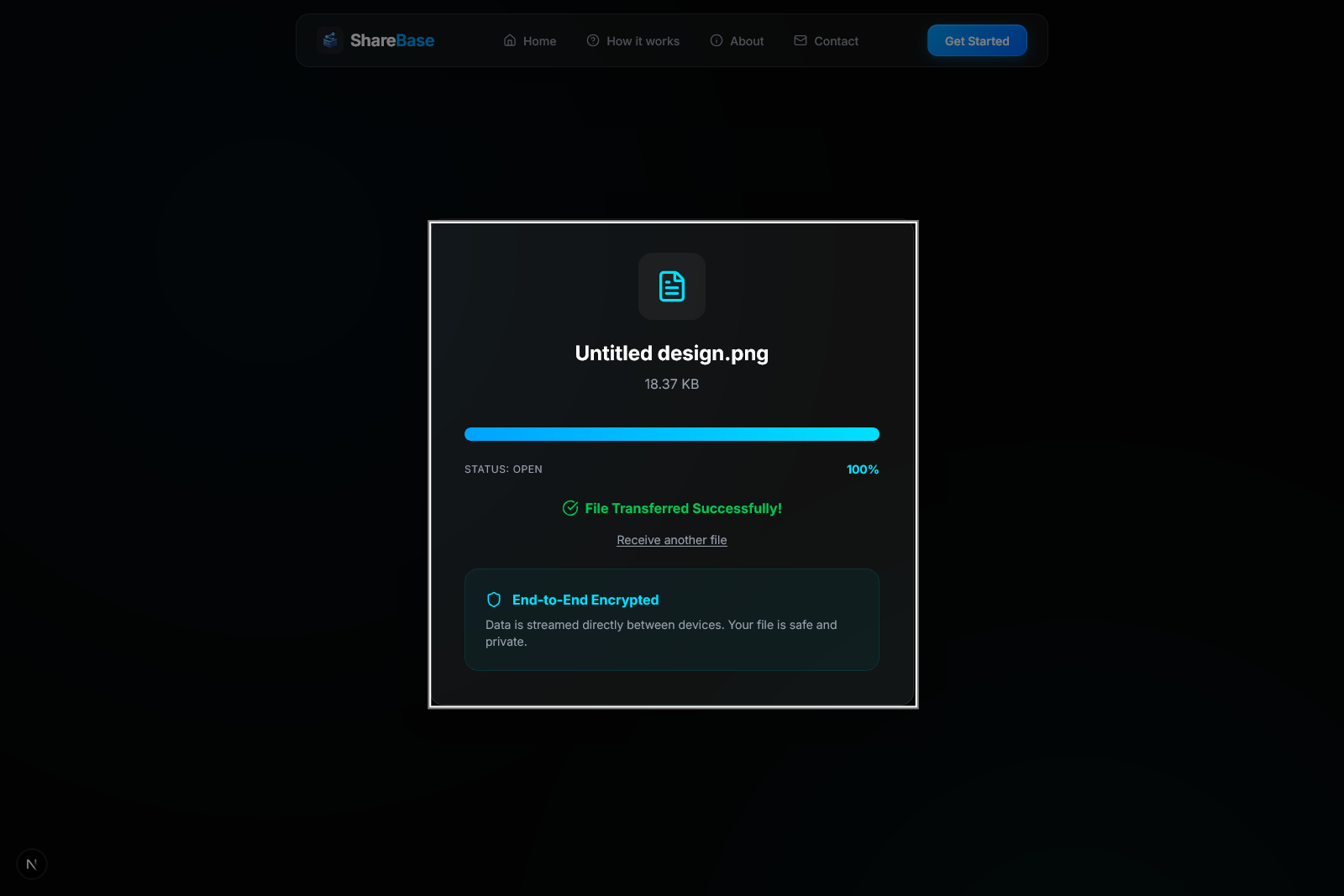The height and width of the screenshot is (896, 1344).
Task: Click the Get Started button
Action: click(976, 39)
